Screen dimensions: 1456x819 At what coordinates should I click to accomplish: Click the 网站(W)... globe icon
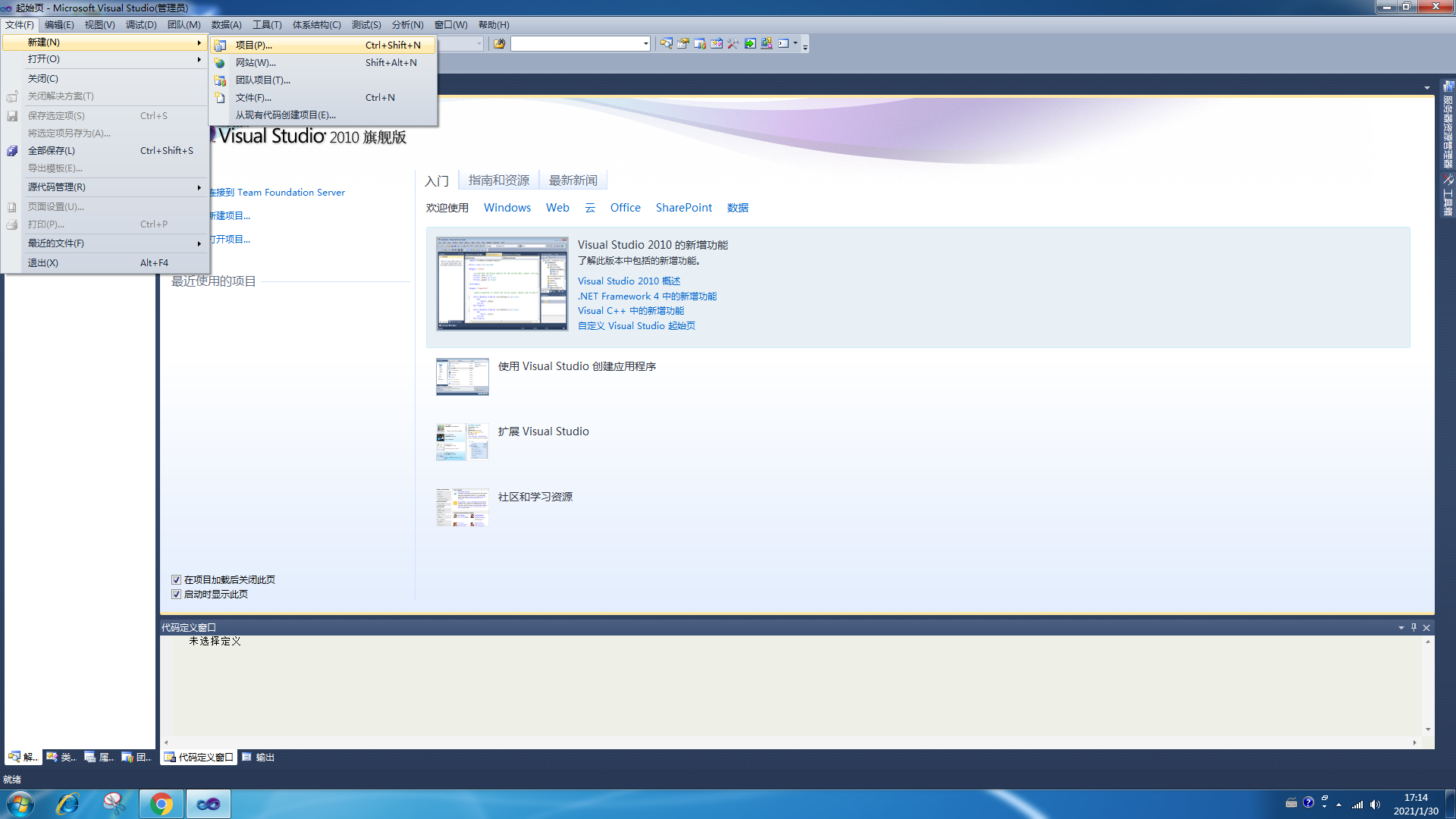[220, 63]
